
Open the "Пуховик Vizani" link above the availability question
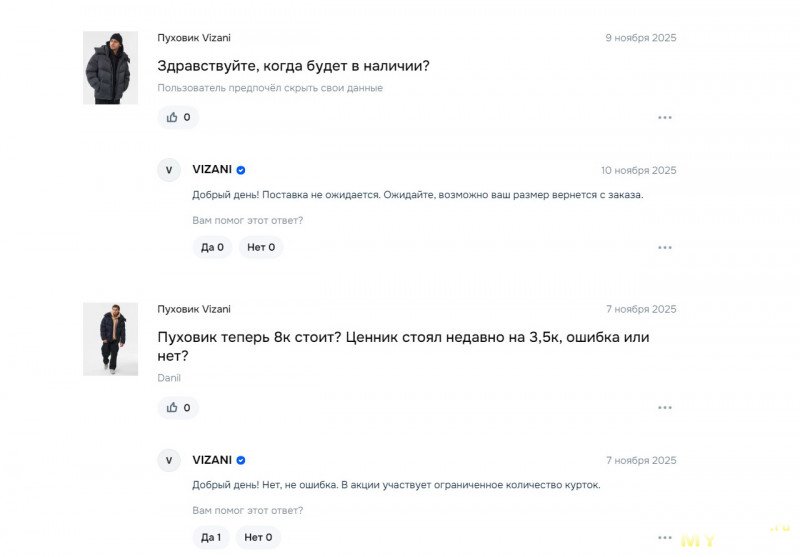click(194, 38)
